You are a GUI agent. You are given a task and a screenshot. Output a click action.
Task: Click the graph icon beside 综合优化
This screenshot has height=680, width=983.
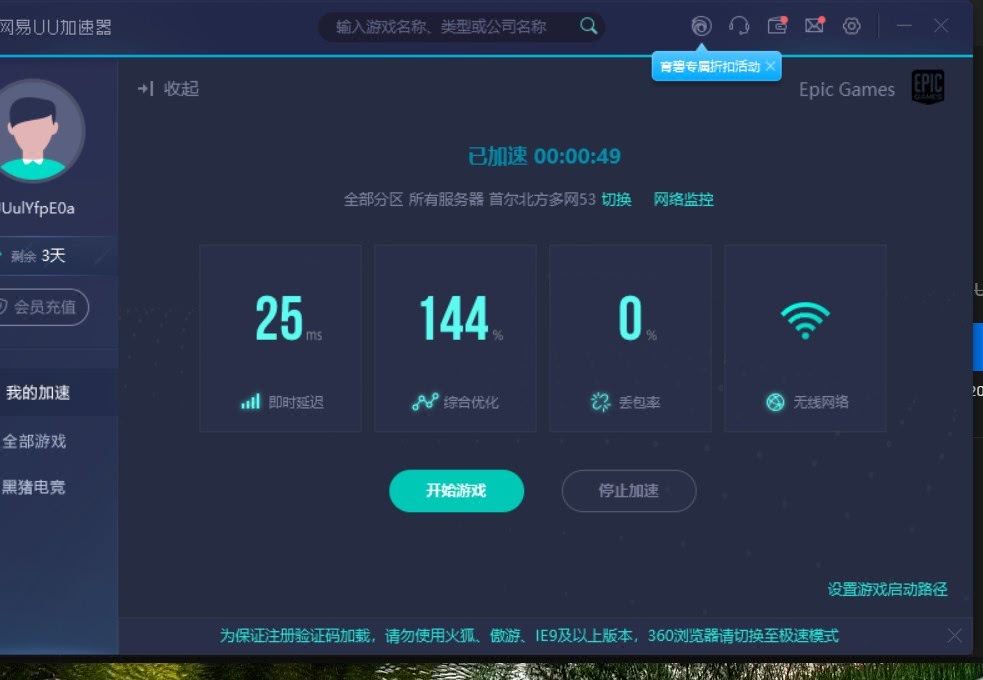(425, 401)
